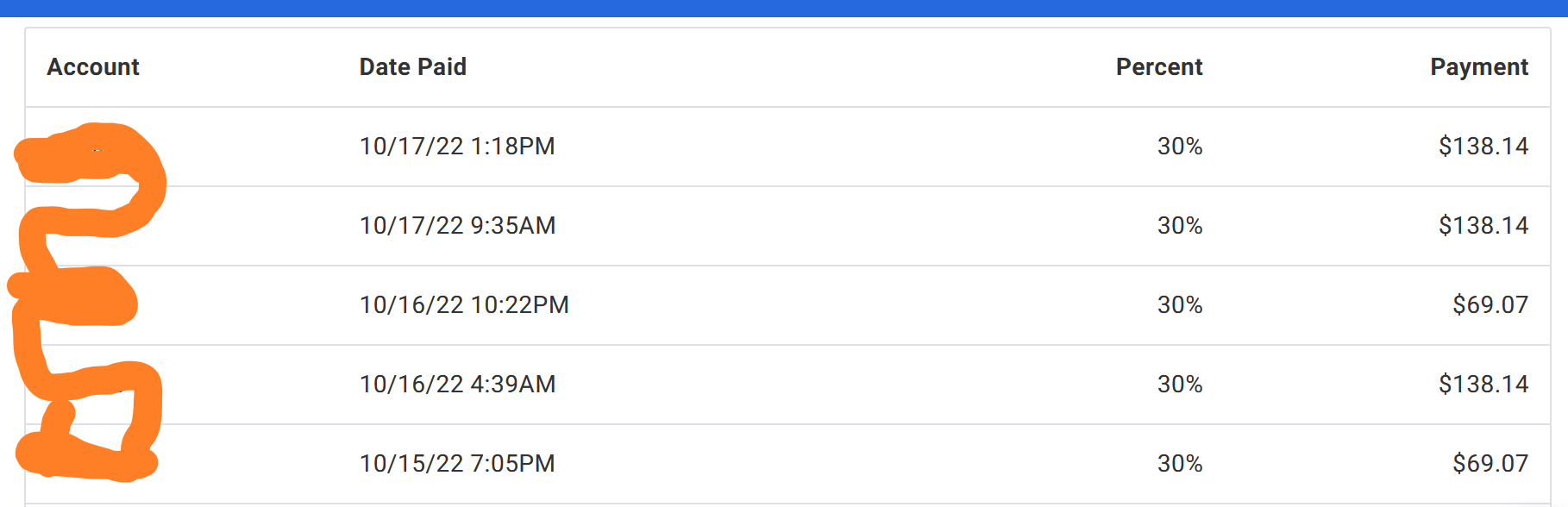Click the $69.07 payment for 10:22PM row
This screenshot has width=1568, height=507.
click(1490, 305)
